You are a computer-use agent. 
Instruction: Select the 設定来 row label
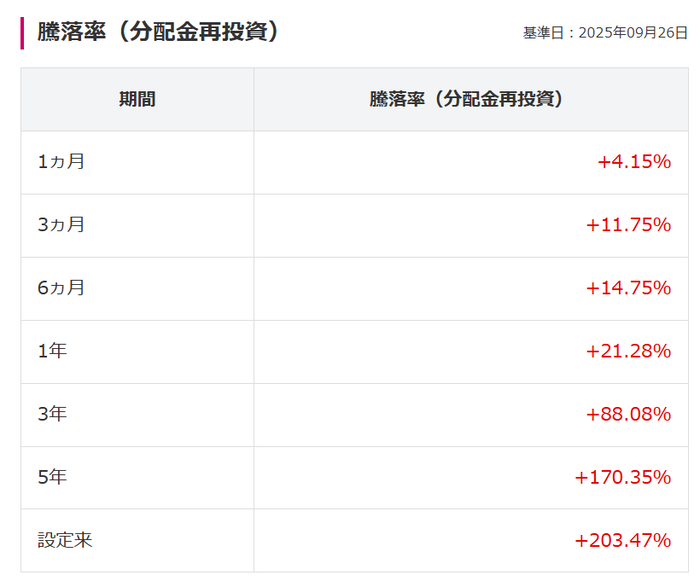coord(65,540)
